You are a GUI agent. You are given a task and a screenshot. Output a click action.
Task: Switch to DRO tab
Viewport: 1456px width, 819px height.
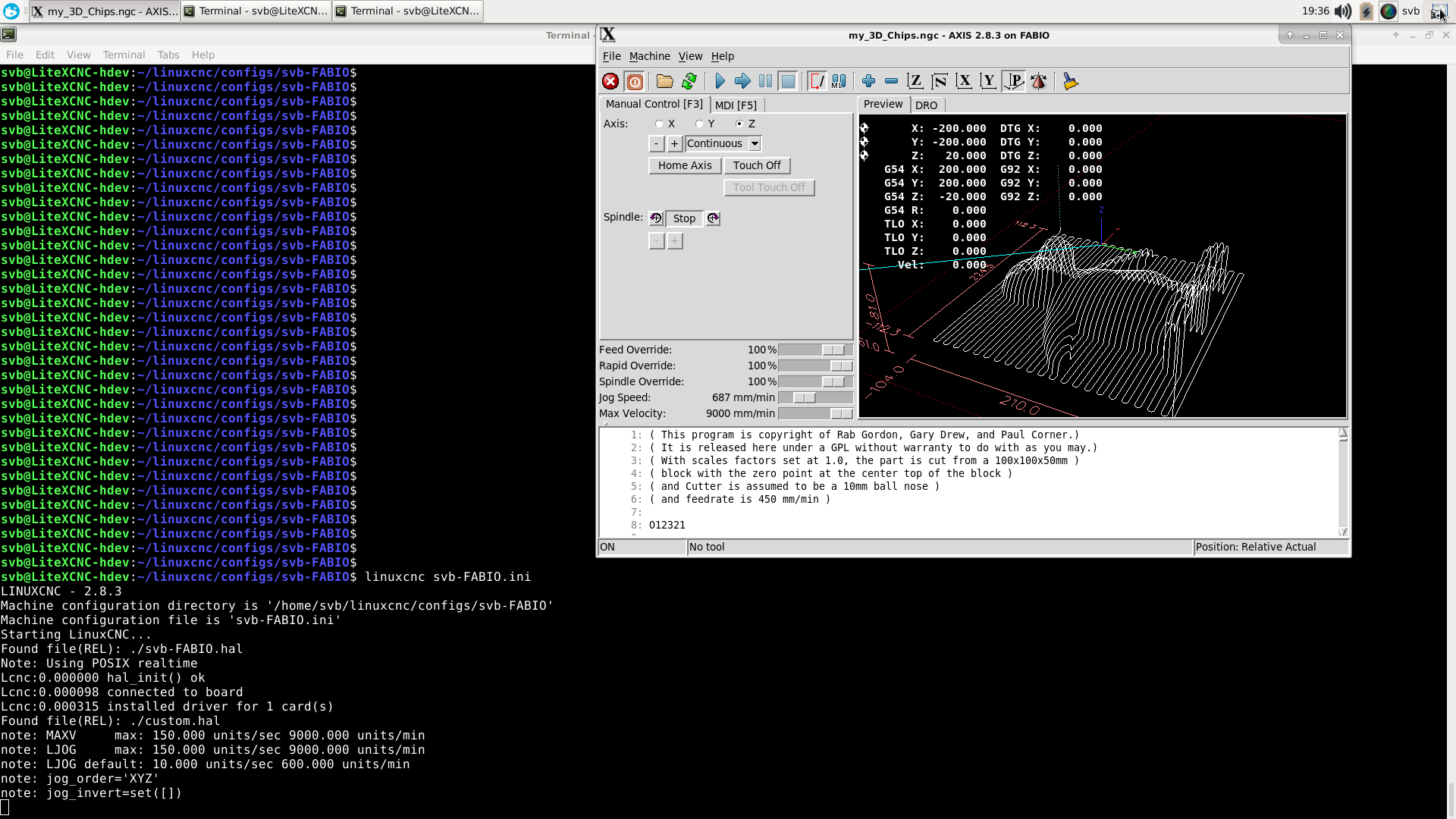click(926, 105)
